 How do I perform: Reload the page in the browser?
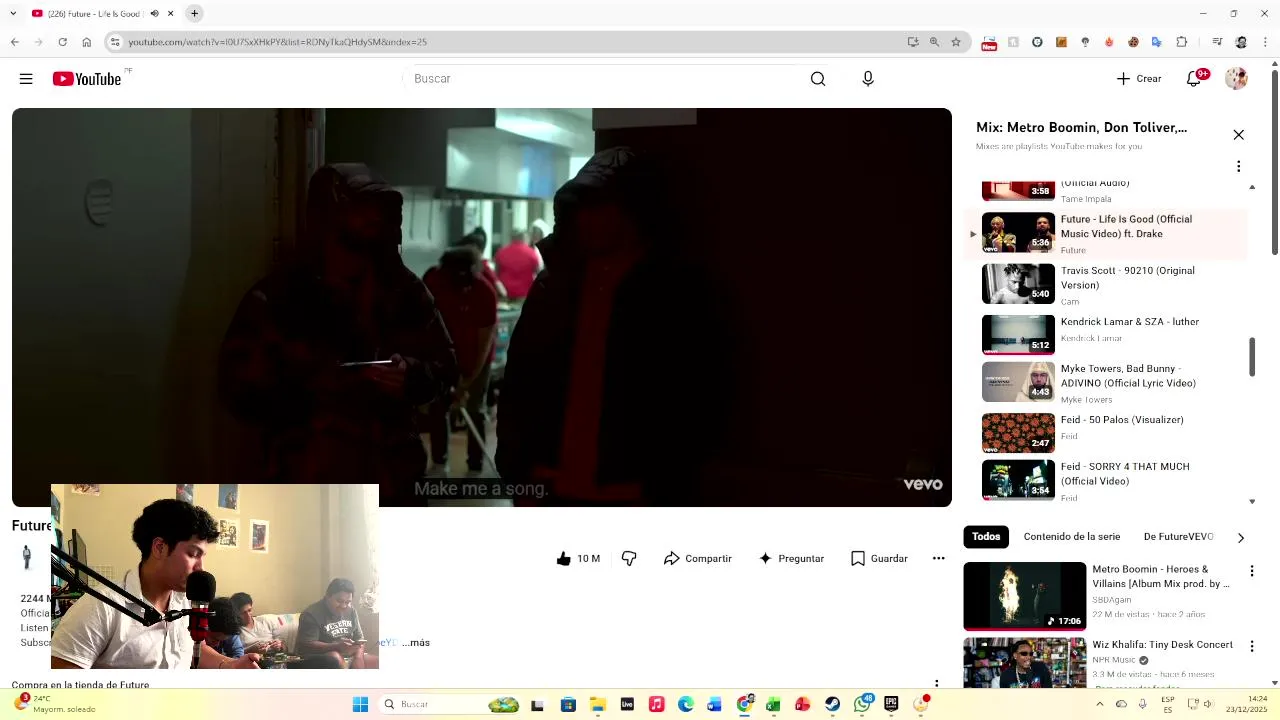[63, 42]
